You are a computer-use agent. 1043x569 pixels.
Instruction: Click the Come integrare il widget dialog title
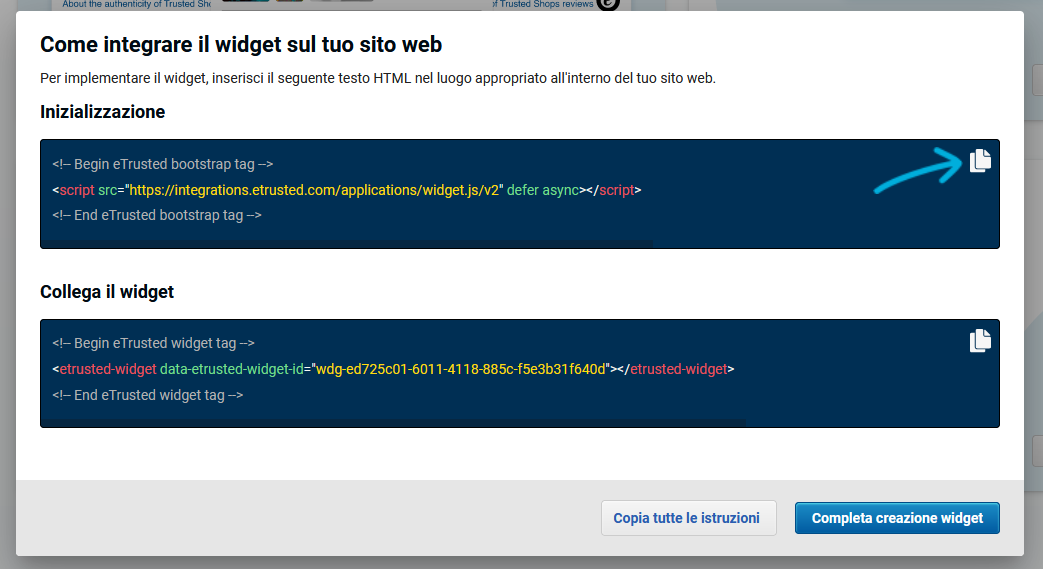241,45
